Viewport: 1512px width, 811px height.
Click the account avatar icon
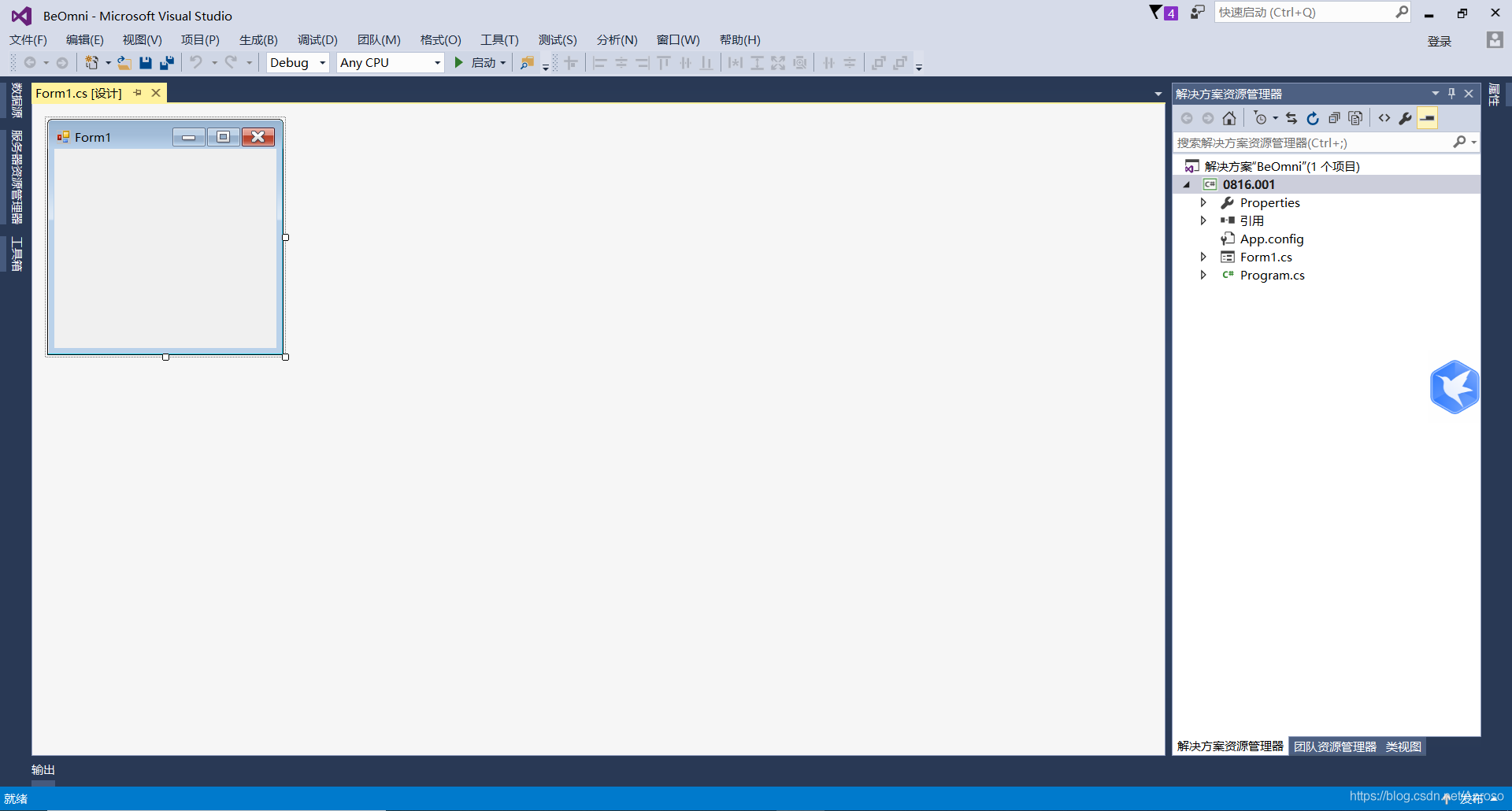point(1495,39)
